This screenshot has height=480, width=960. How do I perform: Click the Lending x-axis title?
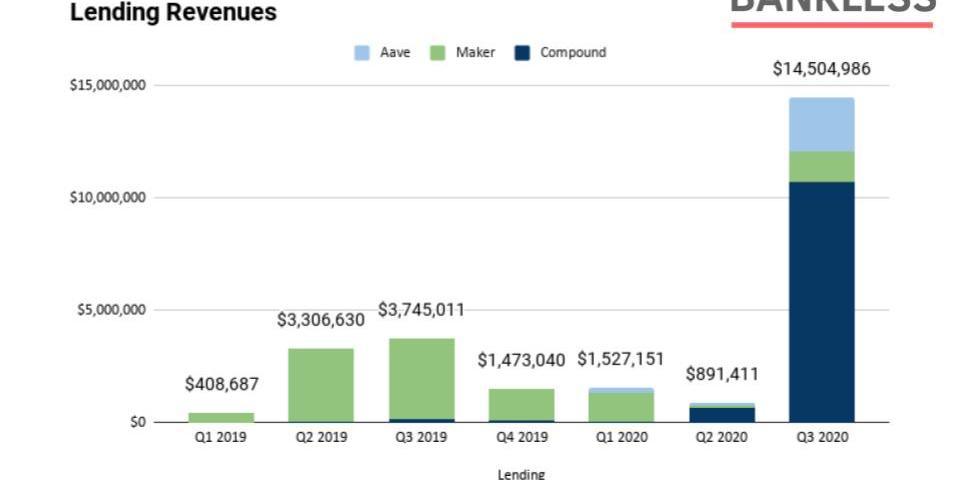521,474
